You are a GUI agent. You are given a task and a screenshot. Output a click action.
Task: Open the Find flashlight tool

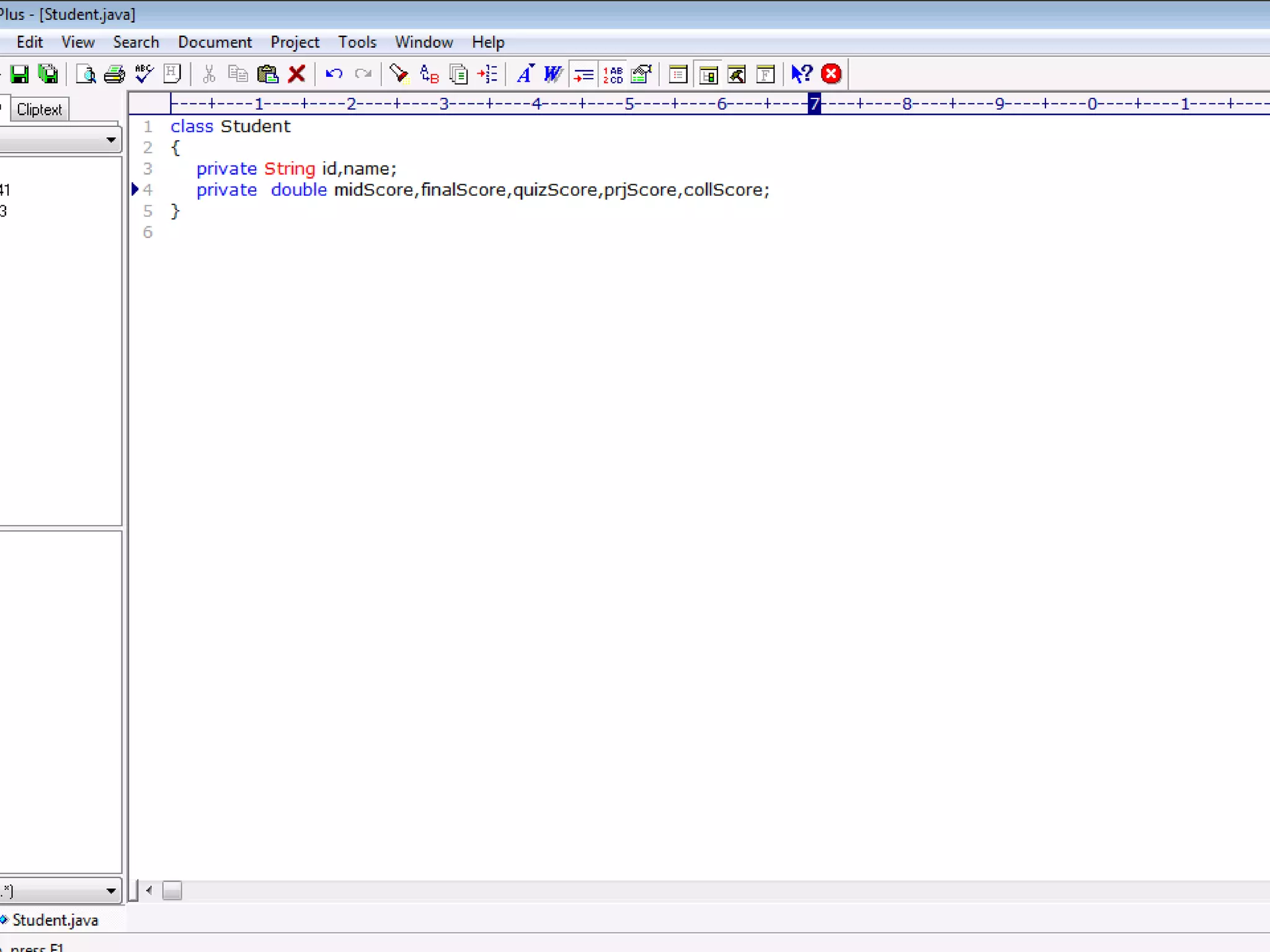(399, 74)
